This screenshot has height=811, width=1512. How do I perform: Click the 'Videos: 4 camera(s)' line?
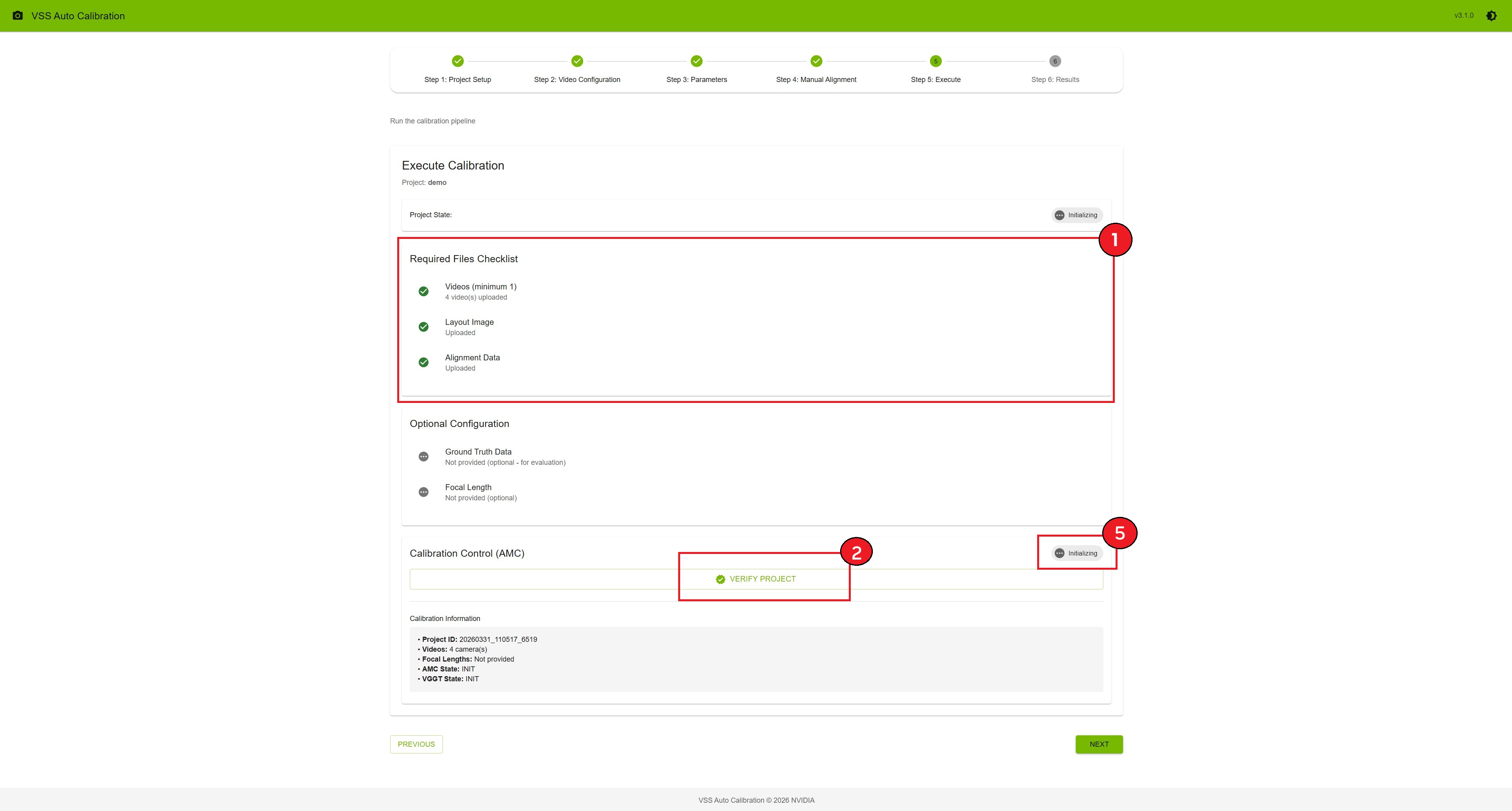(452, 649)
